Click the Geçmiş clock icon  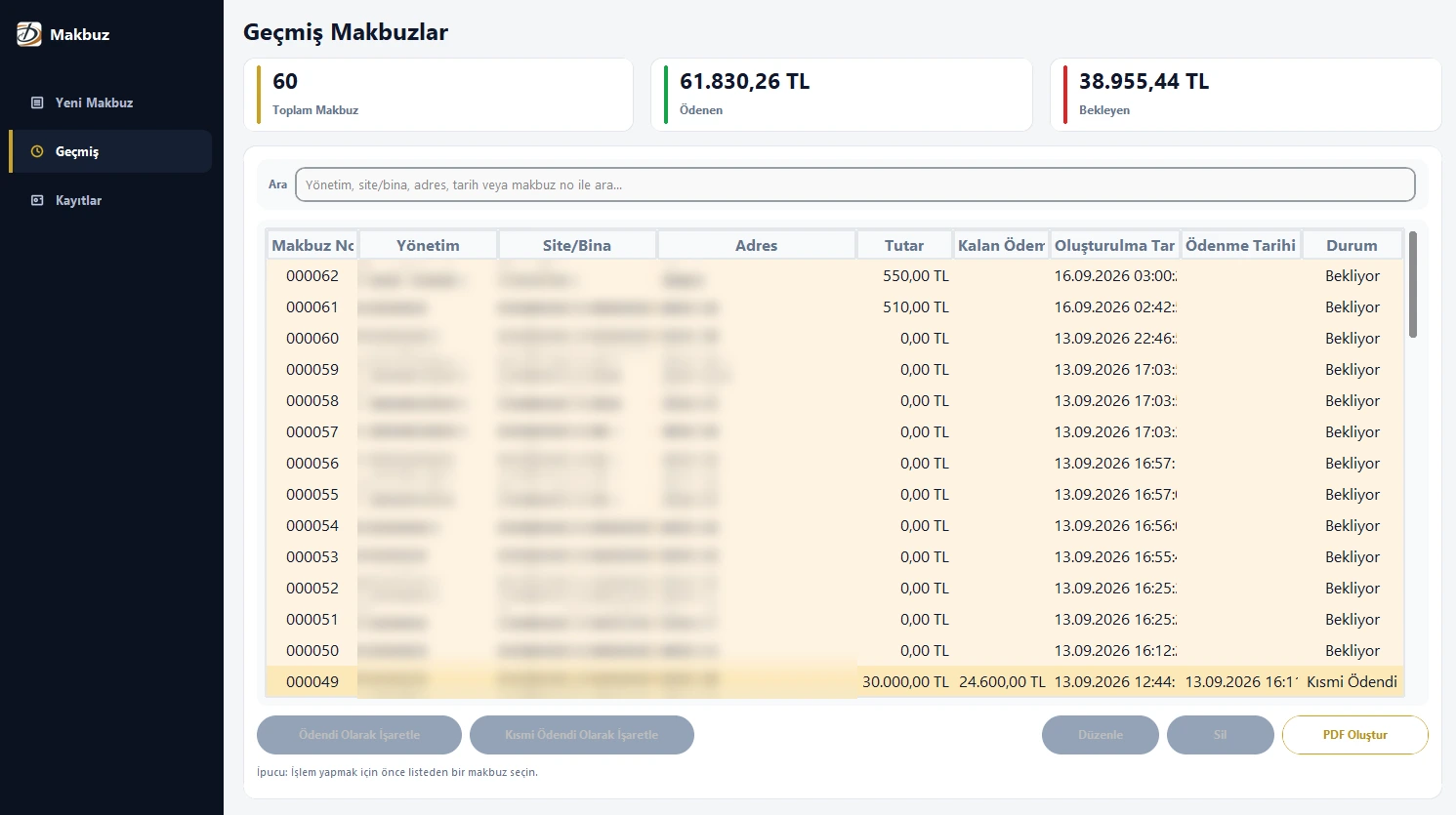pyautogui.click(x=37, y=151)
